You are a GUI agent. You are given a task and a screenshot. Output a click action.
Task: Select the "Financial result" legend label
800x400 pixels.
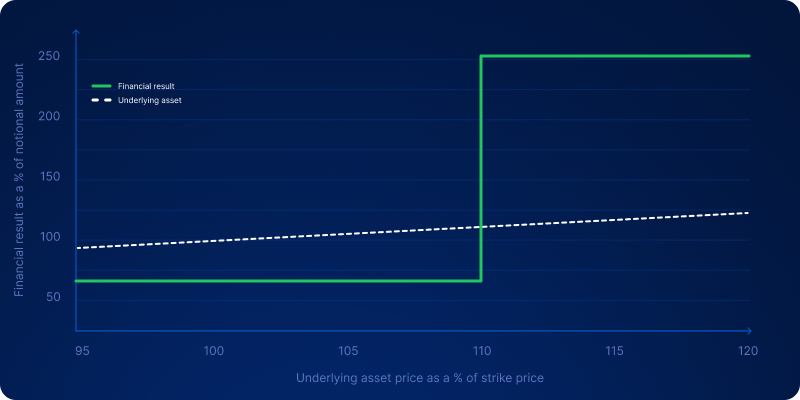click(x=146, y=86)
